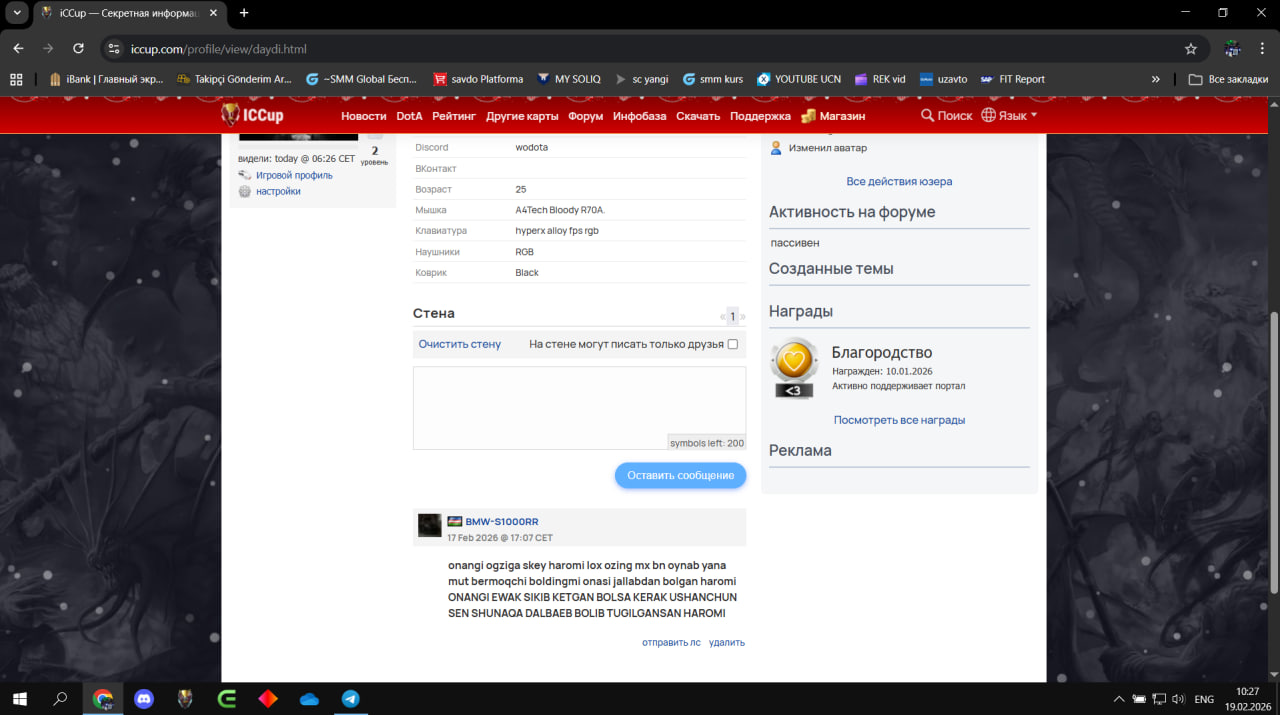Open the Другие карты menu

(x=522, y=116)
